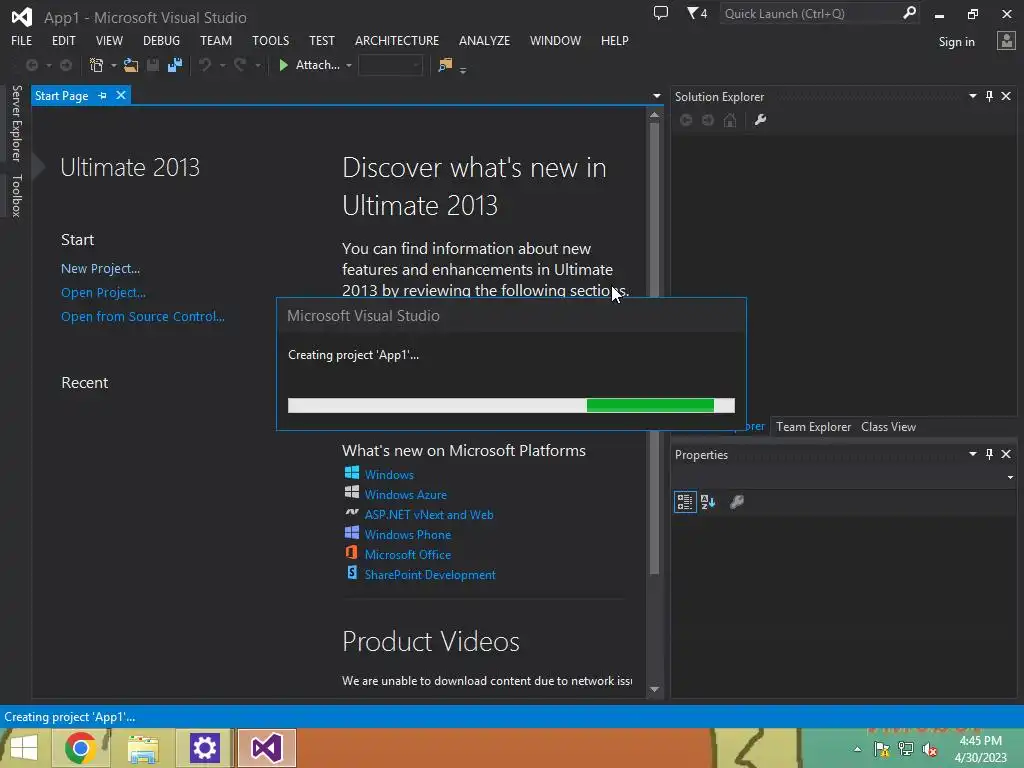Click the New Project... link
This screenshot has width=1024, height=768.
pos(101,268)
